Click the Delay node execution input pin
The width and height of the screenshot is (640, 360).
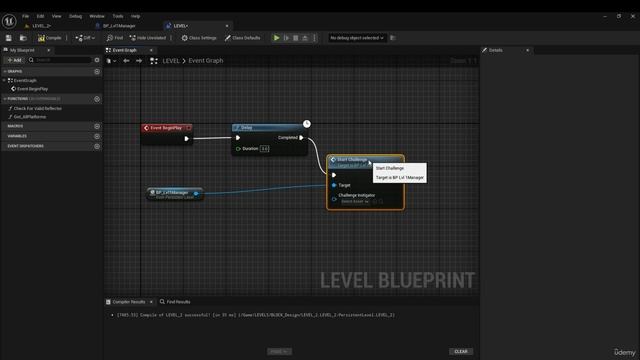(238, 138)
